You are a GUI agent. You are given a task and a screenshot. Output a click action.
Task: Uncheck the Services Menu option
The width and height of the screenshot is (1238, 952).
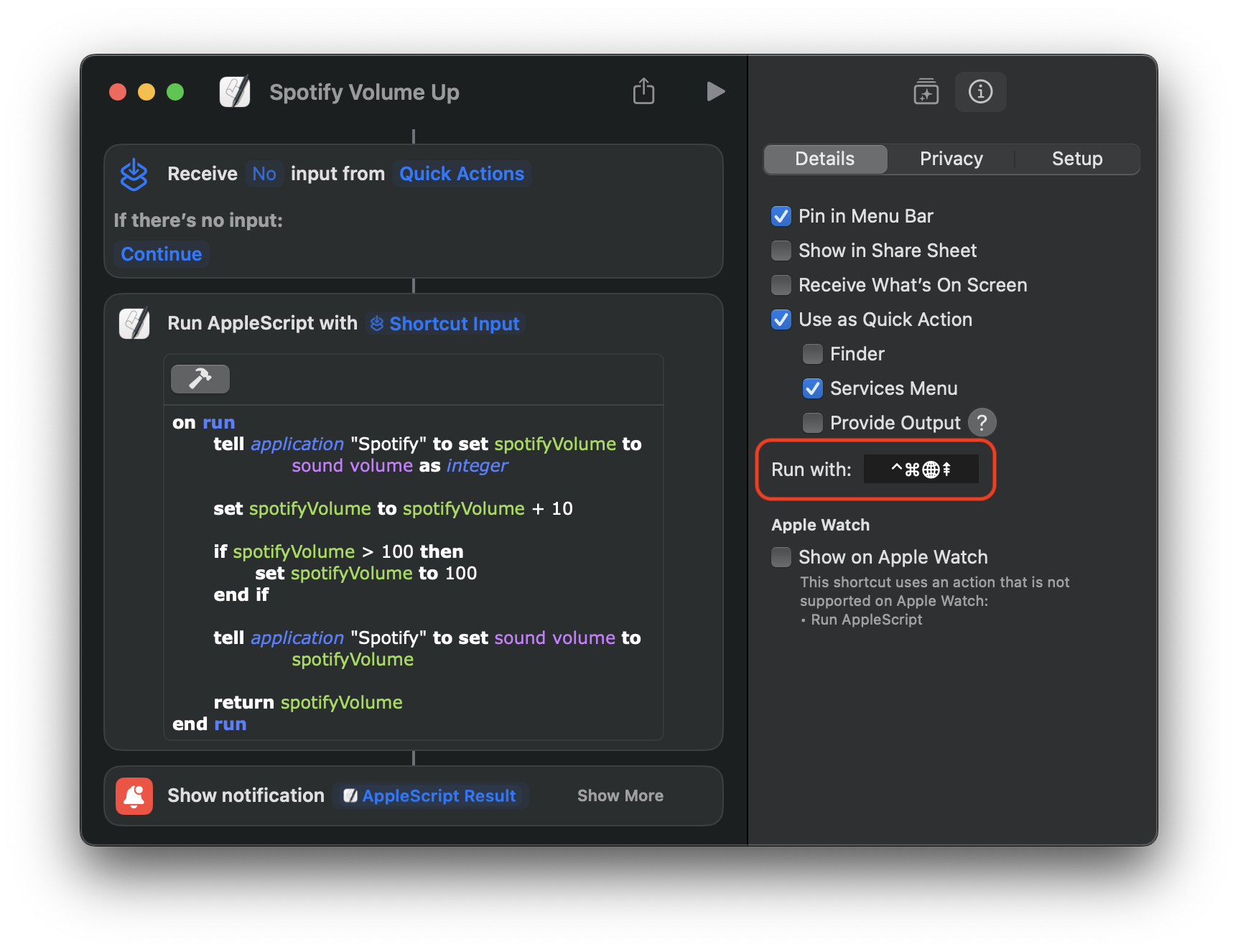[813, 388]
